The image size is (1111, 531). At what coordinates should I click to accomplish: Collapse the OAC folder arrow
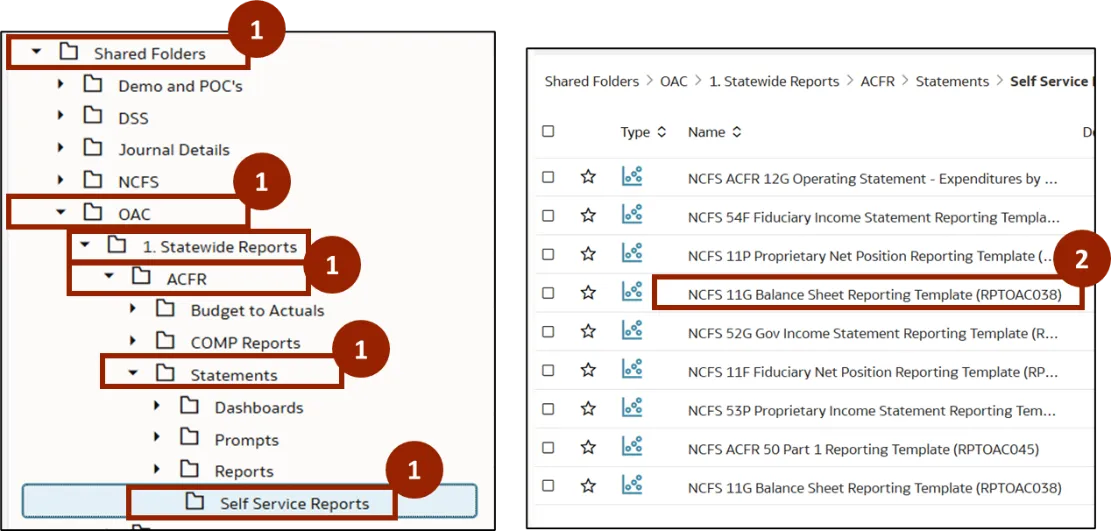pyautogui.click(x=60, y=212)
